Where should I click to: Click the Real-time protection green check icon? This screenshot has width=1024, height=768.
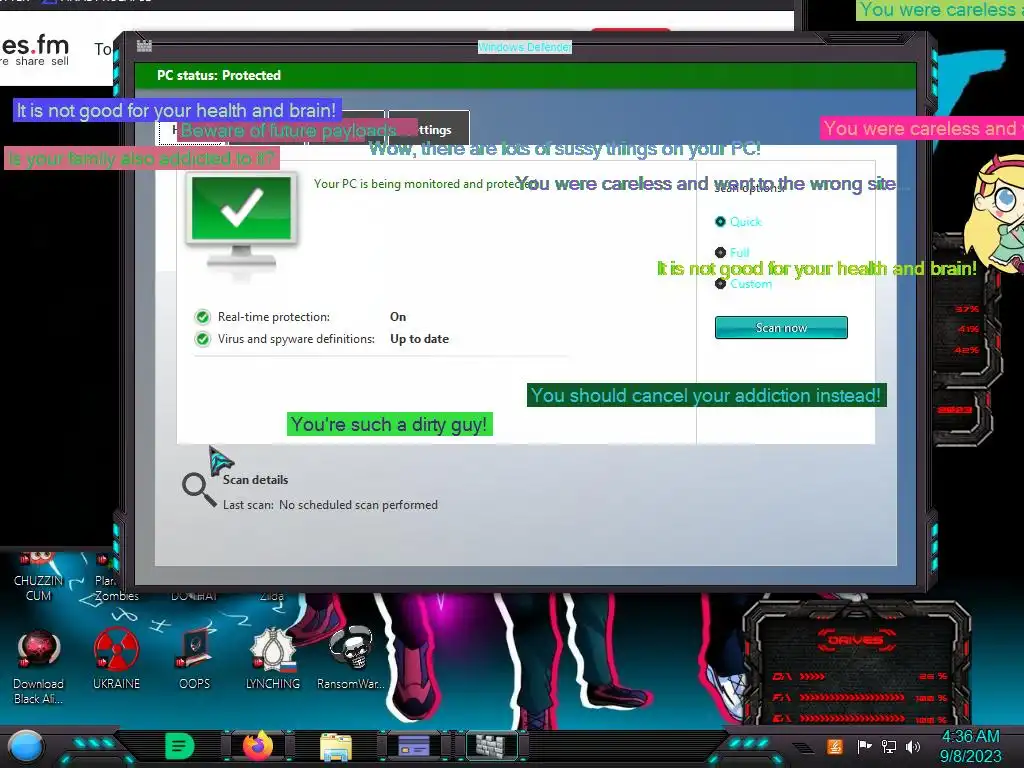[203, 317]
